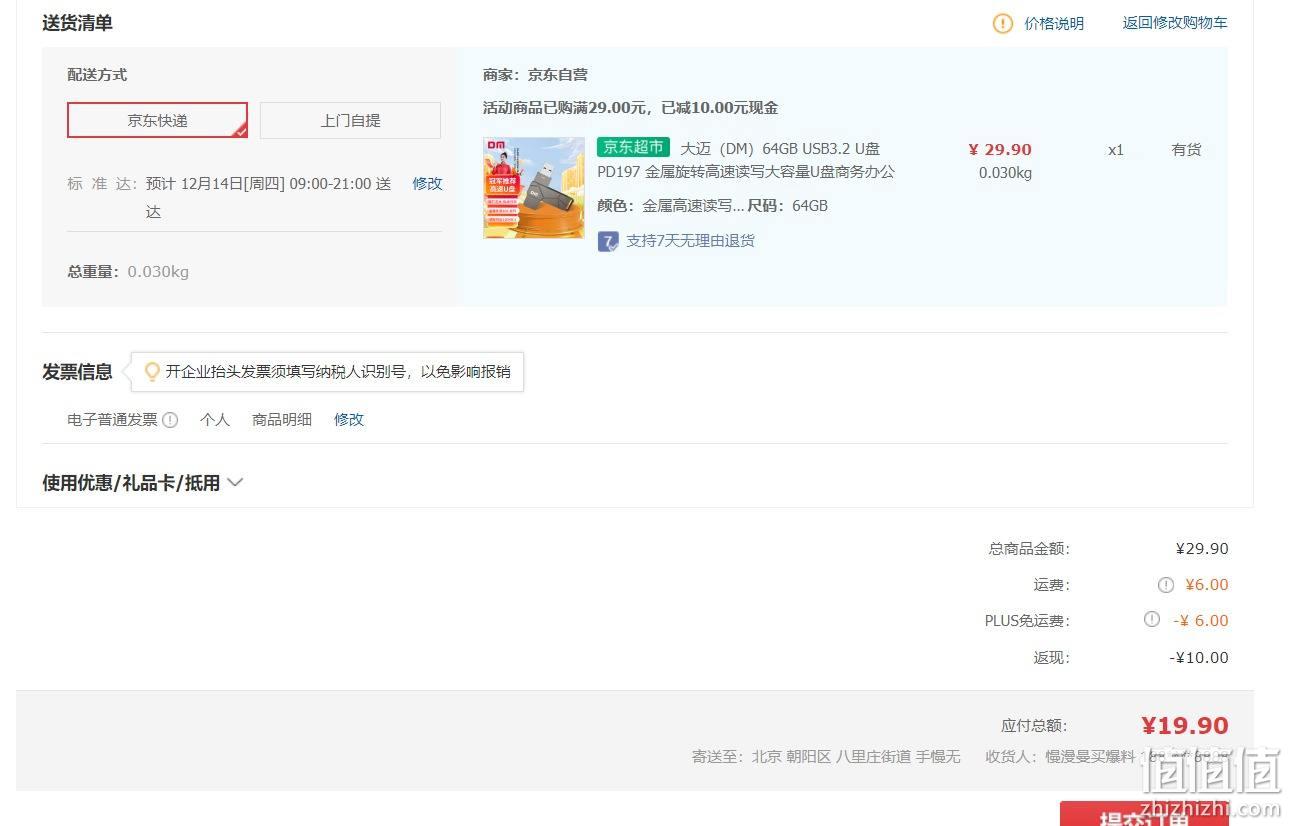This screenshot has width=1290, height=826.
Task: Select 上门自提 pickup option
Action: (350, 120)
